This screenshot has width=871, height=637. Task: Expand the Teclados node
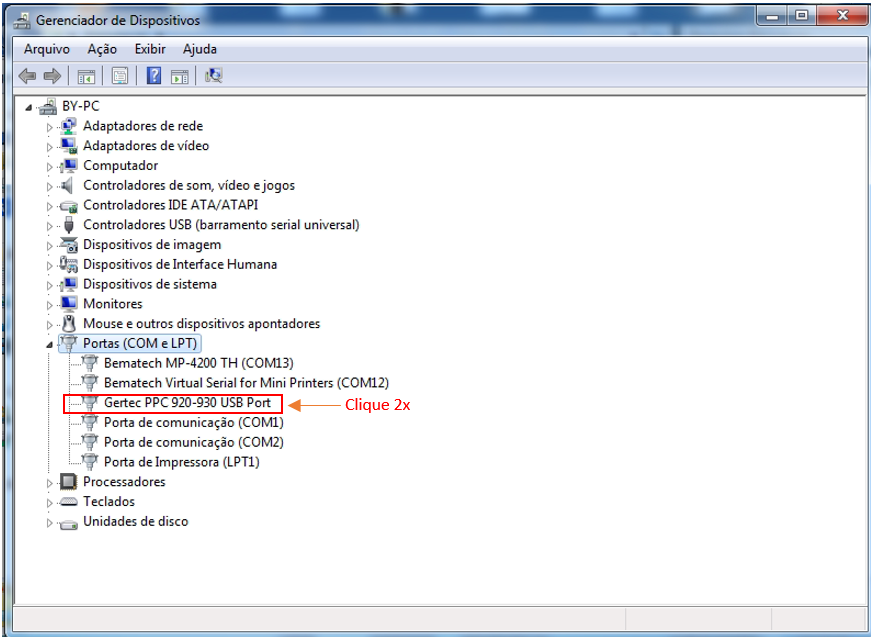coord(49,503)
